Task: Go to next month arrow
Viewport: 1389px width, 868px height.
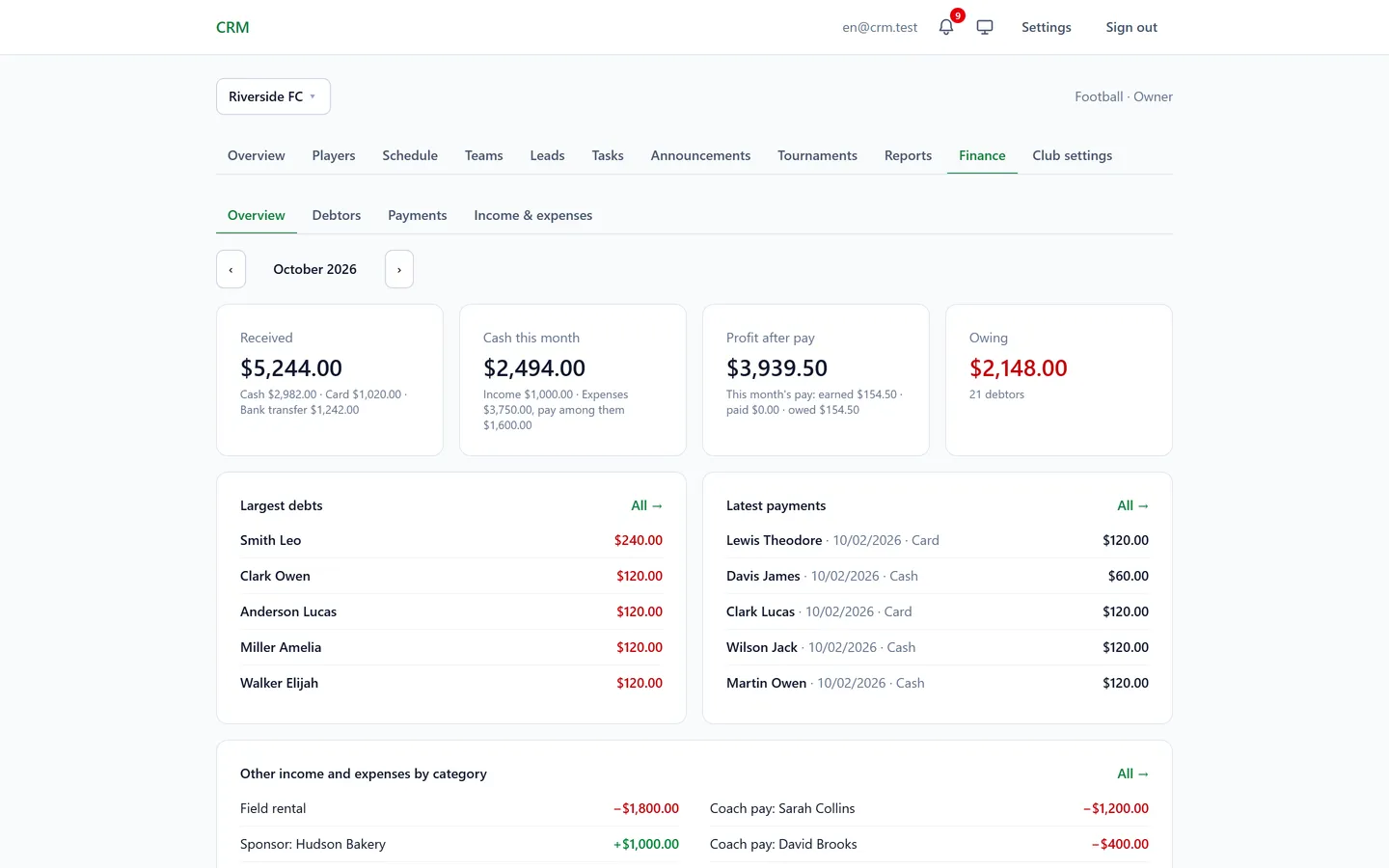Action: (x=399, y=269)
